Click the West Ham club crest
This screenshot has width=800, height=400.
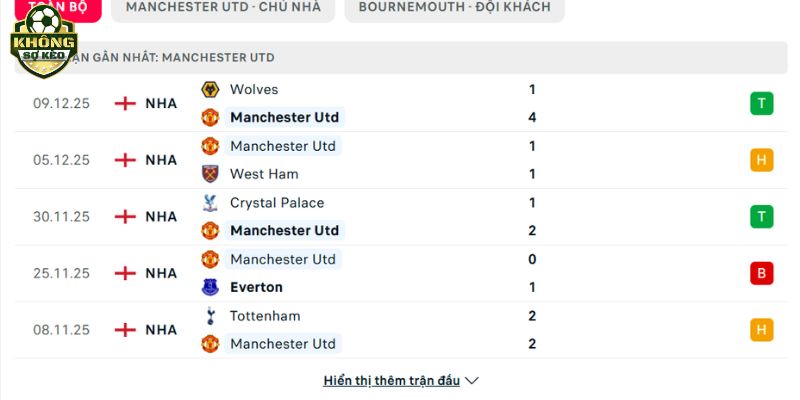click(x=210, y=174)
